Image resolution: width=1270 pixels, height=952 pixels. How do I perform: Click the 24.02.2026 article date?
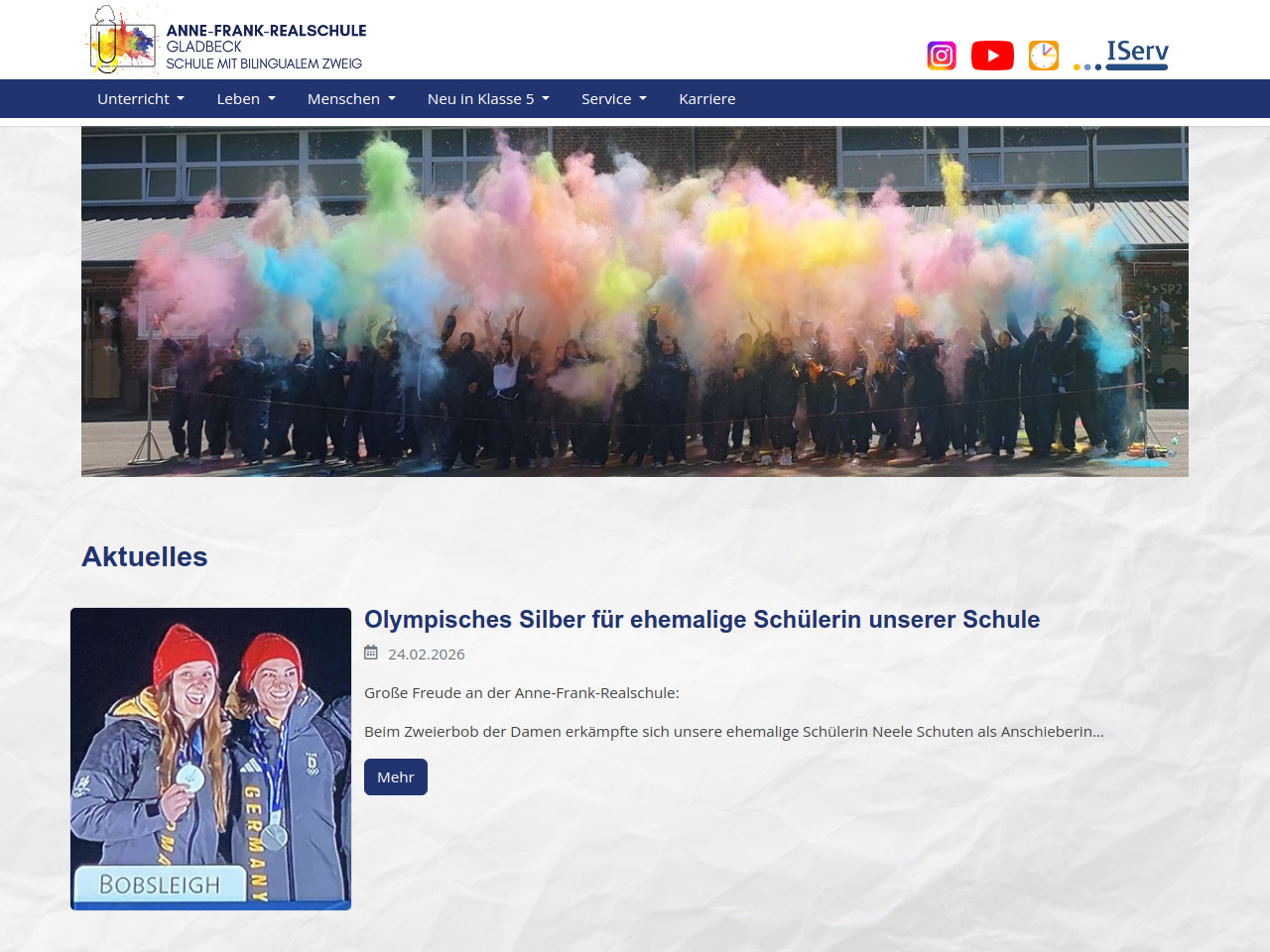tap(427, 654)
